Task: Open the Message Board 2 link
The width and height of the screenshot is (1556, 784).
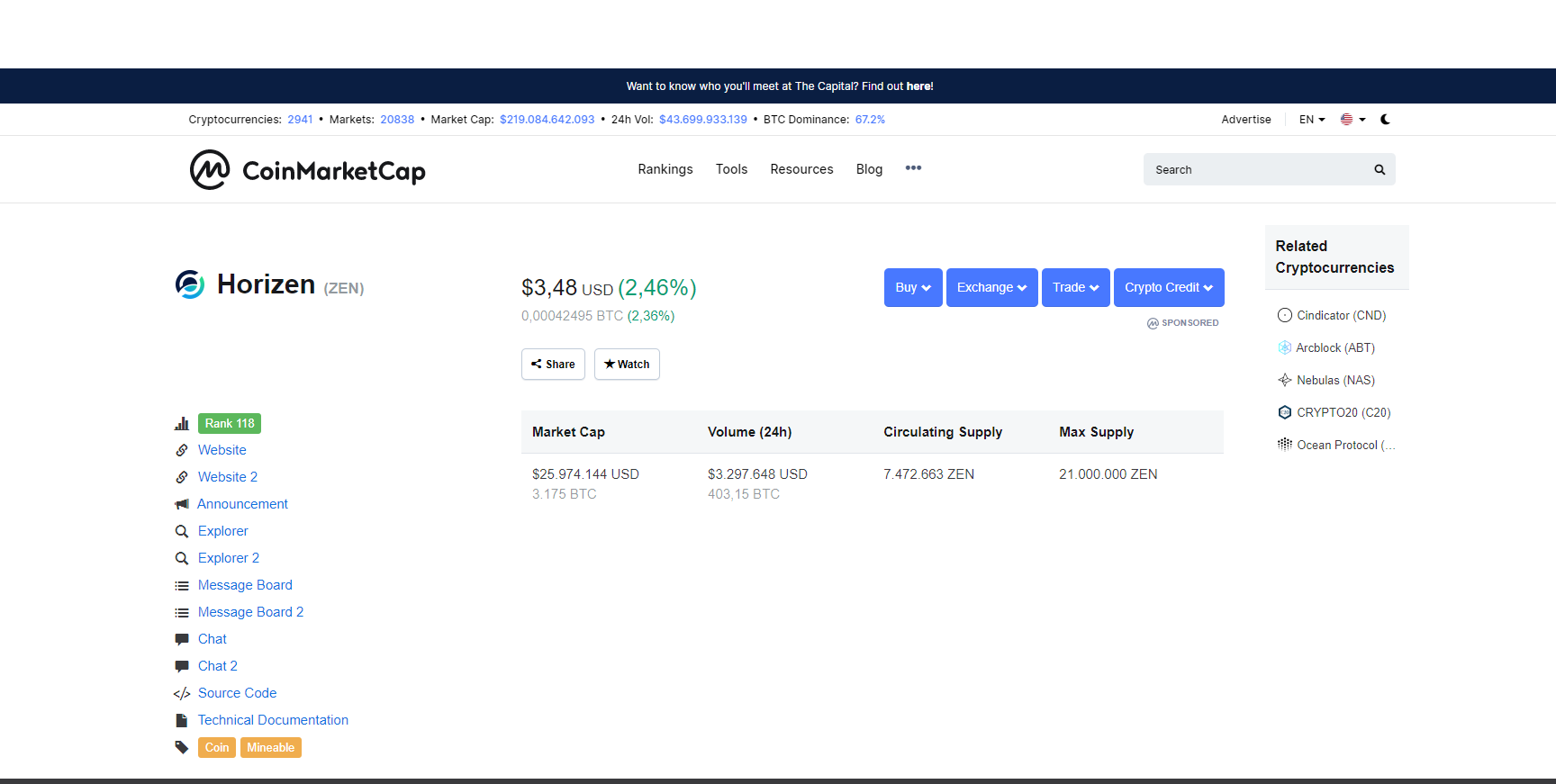Action: click(250, 612)
